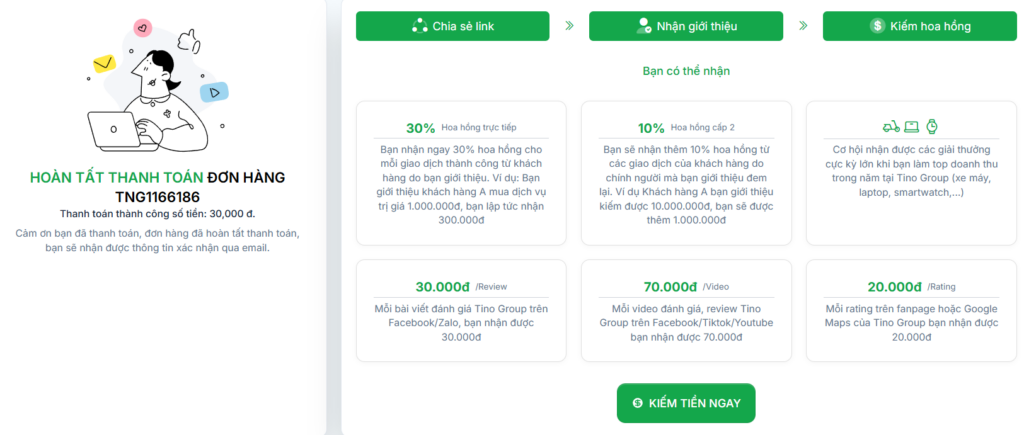
Task: Click the first double-chevron arrow between steps
Action: click(x=569, y=26)
